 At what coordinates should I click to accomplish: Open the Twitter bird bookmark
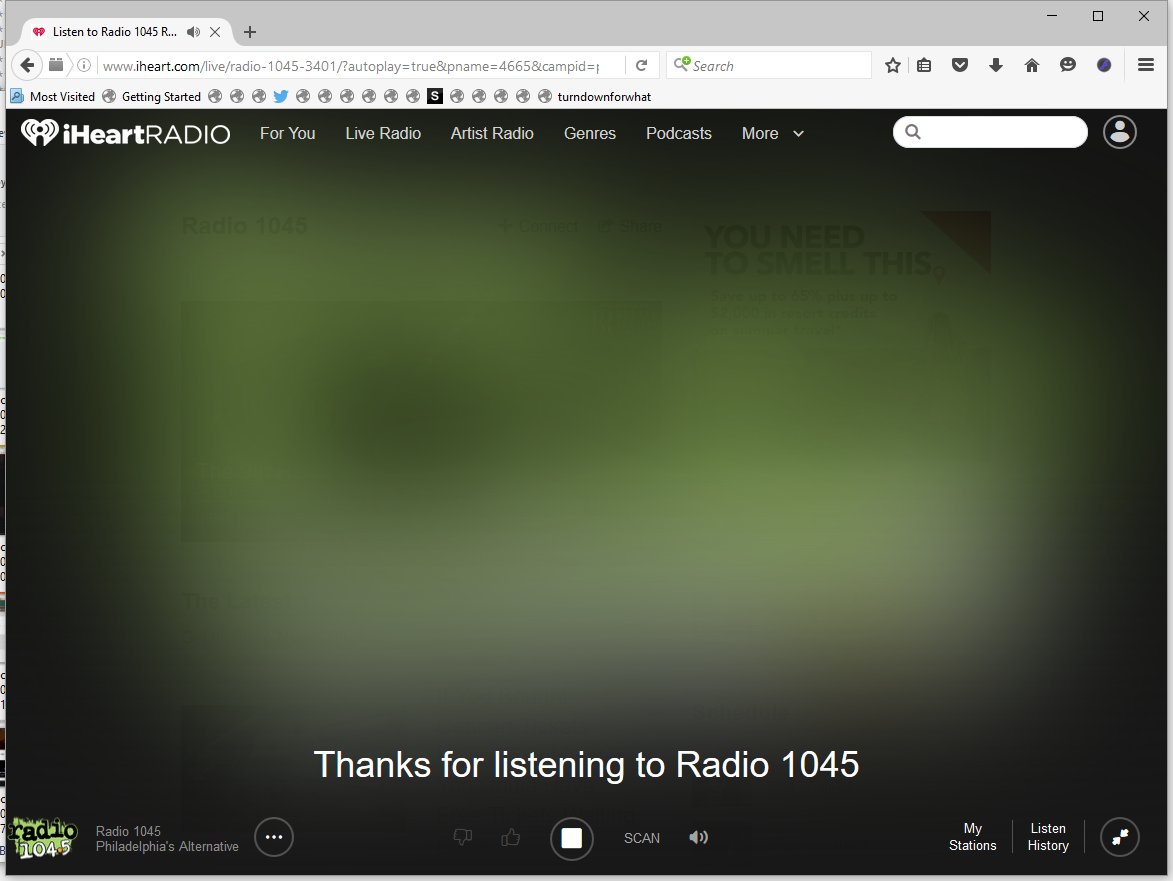(281, 96)
